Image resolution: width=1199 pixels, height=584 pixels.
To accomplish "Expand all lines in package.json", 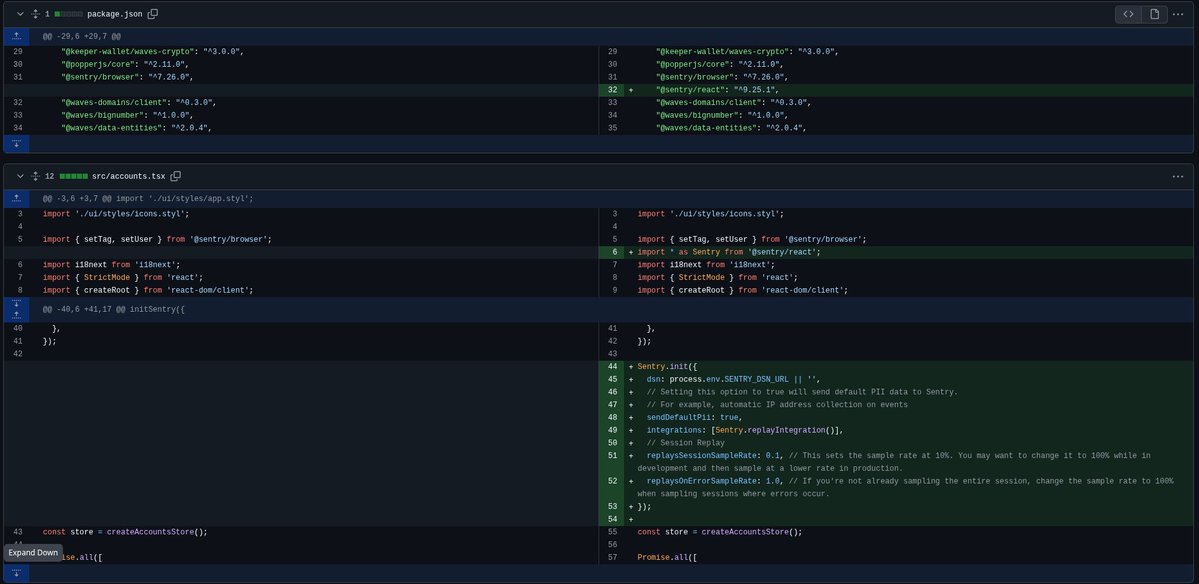I will 35,14.
